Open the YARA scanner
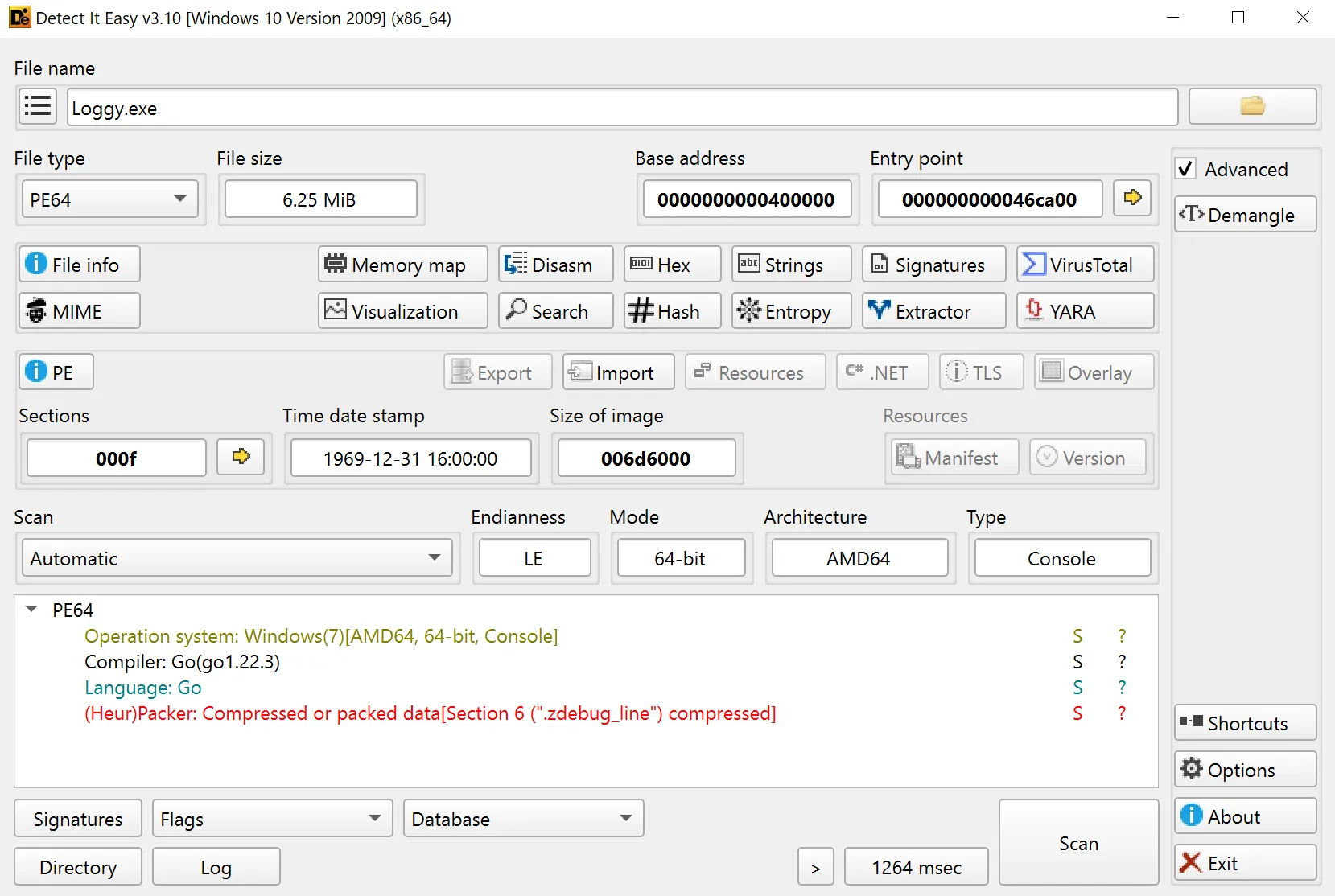Viewport: 1335px width, 896px height. (1085, 311)
